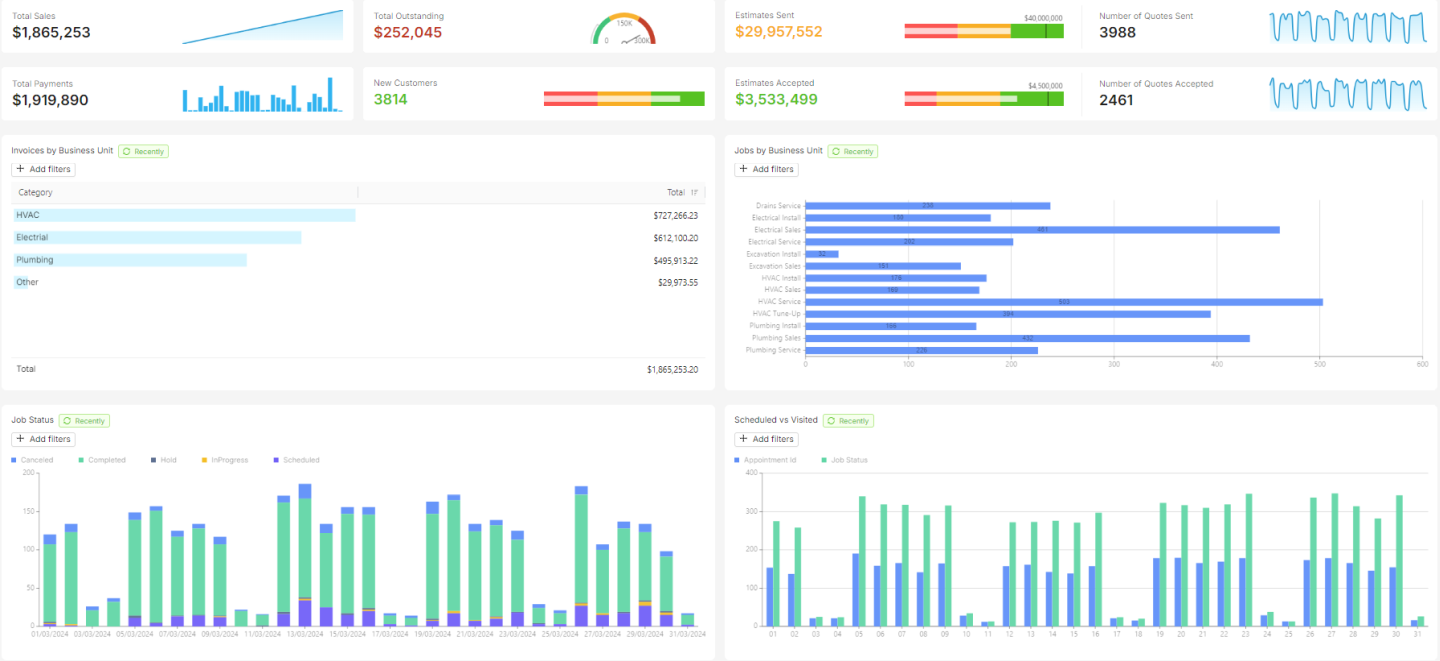The image size is (1440, 661).
Task: Click the 3988 quotes sent figure
Action: tap(1117, 32)
